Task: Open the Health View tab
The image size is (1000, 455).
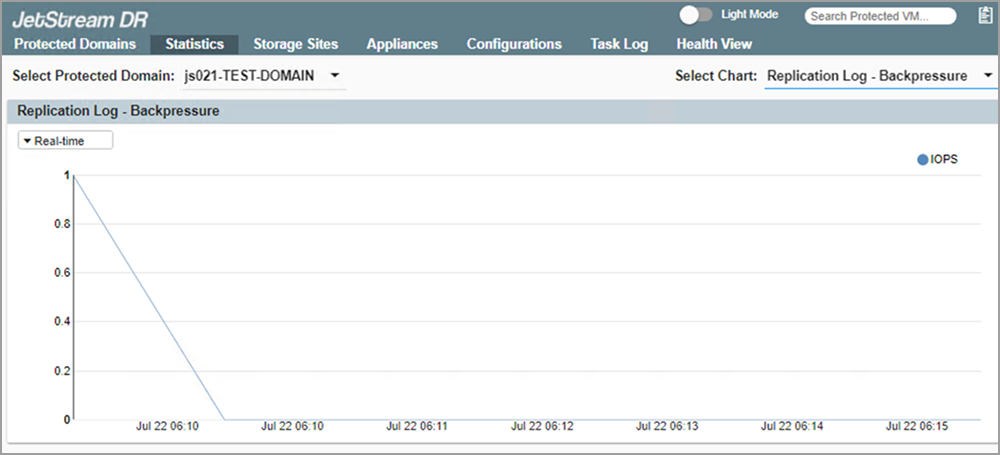Action: pyautogui.click(x=714, y=44)
